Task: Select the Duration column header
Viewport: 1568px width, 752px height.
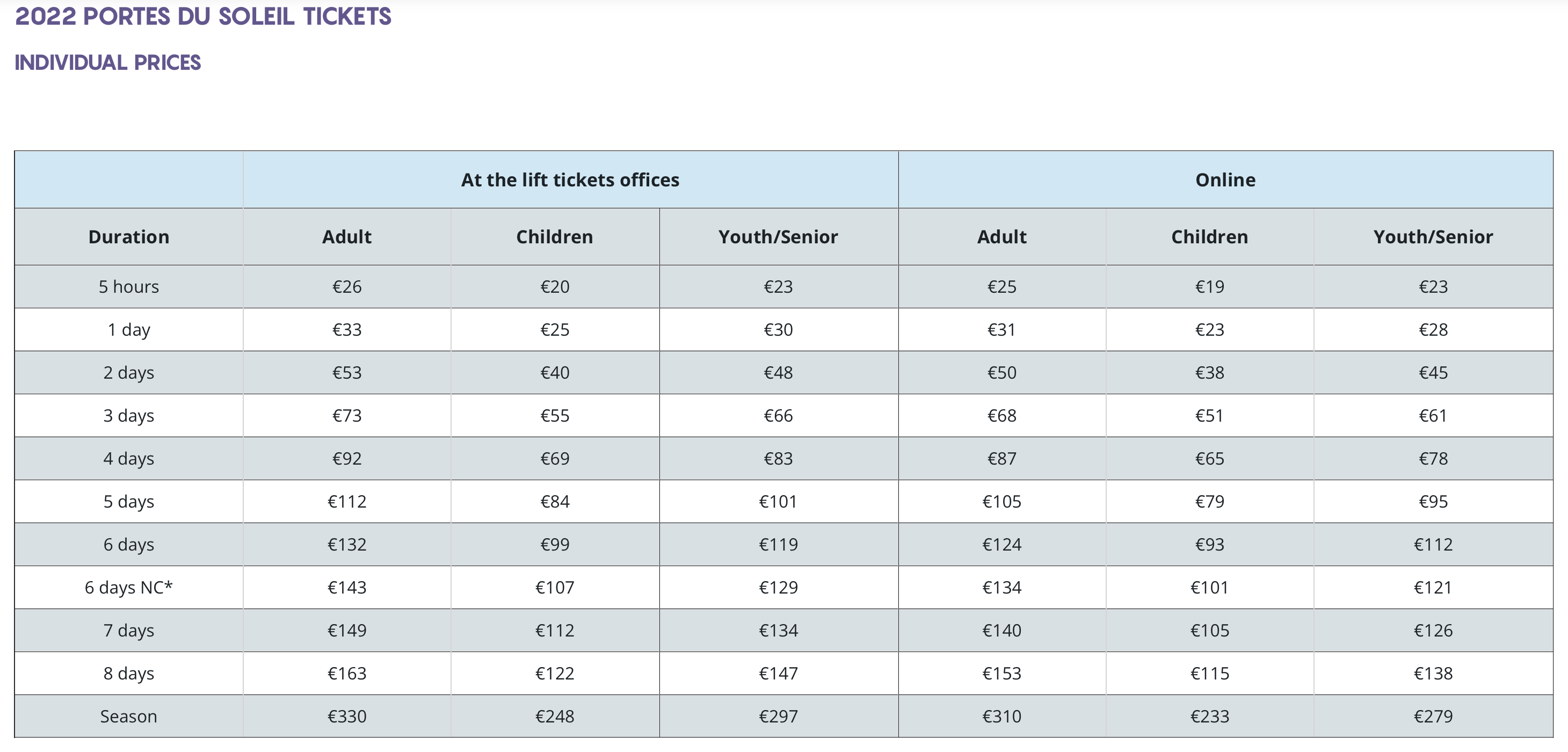Action: [128, 237]
